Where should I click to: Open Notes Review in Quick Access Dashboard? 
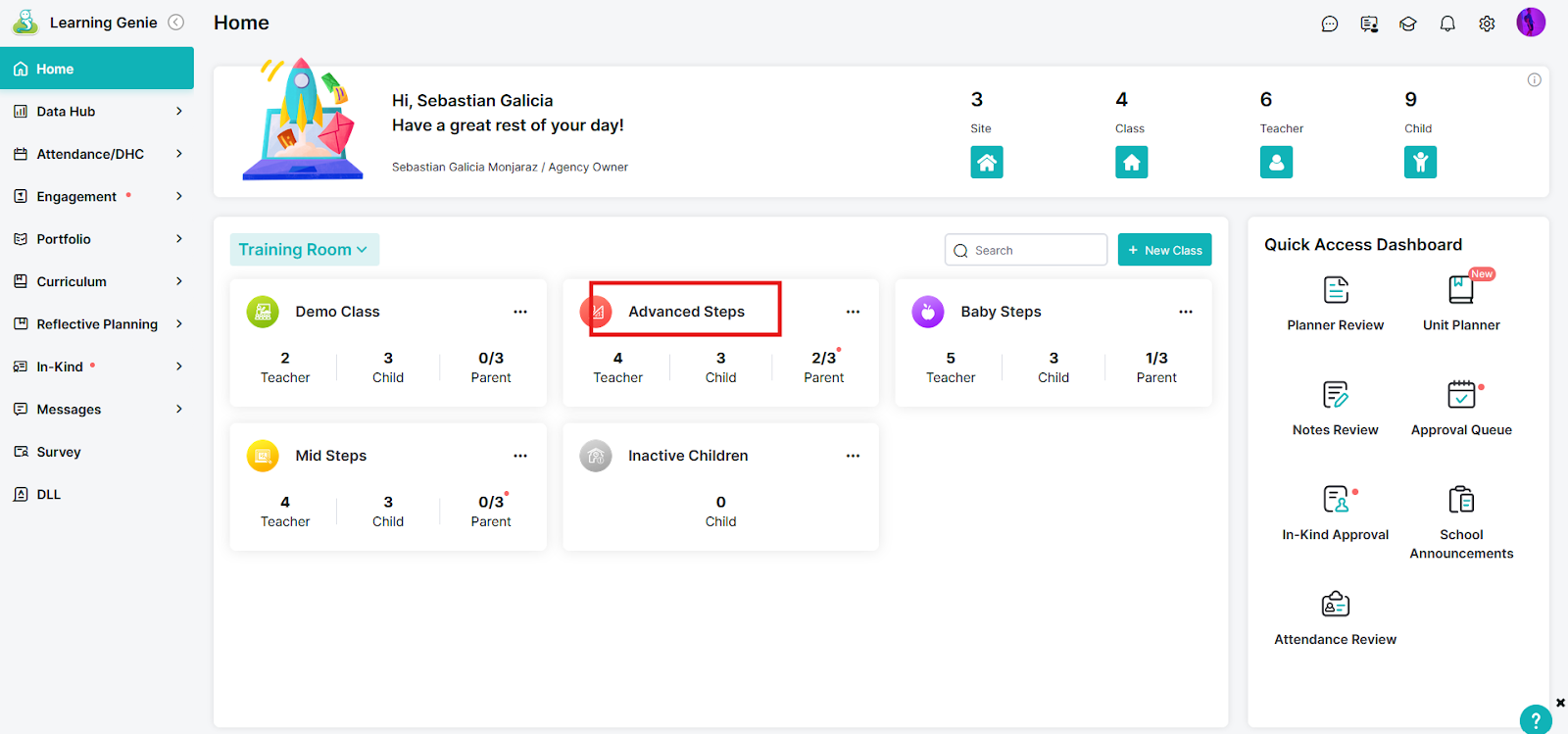(x=1335, y=396)
